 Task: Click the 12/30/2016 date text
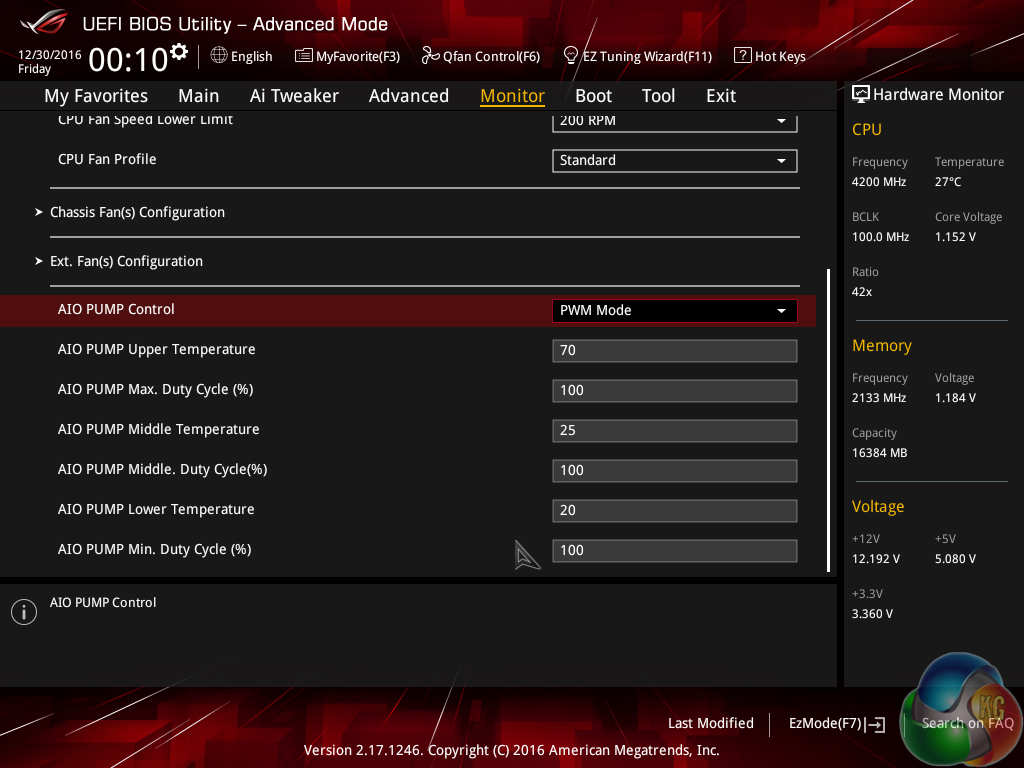tap(50, 55)
